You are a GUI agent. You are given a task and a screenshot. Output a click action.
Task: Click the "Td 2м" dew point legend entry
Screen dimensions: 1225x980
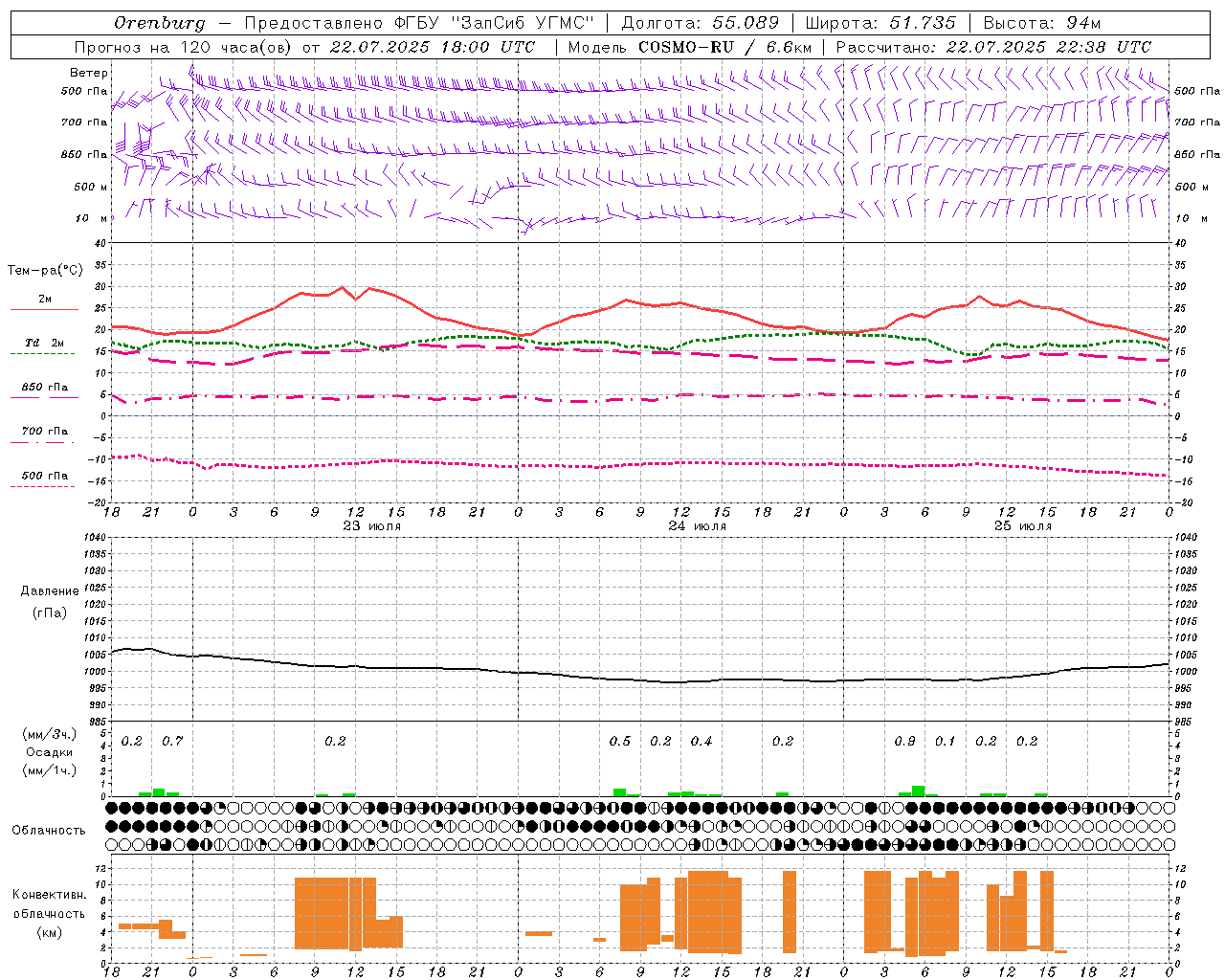coord(45,343)
